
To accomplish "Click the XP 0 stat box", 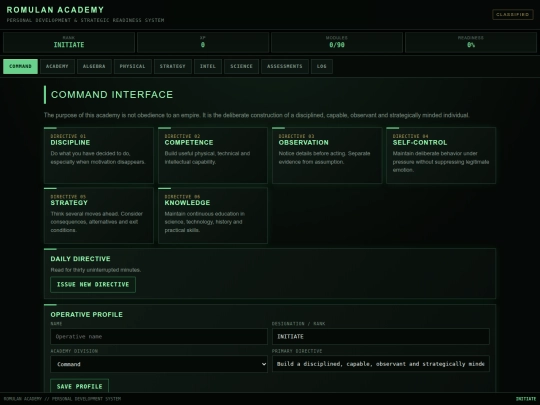I will tap(203, 42).
